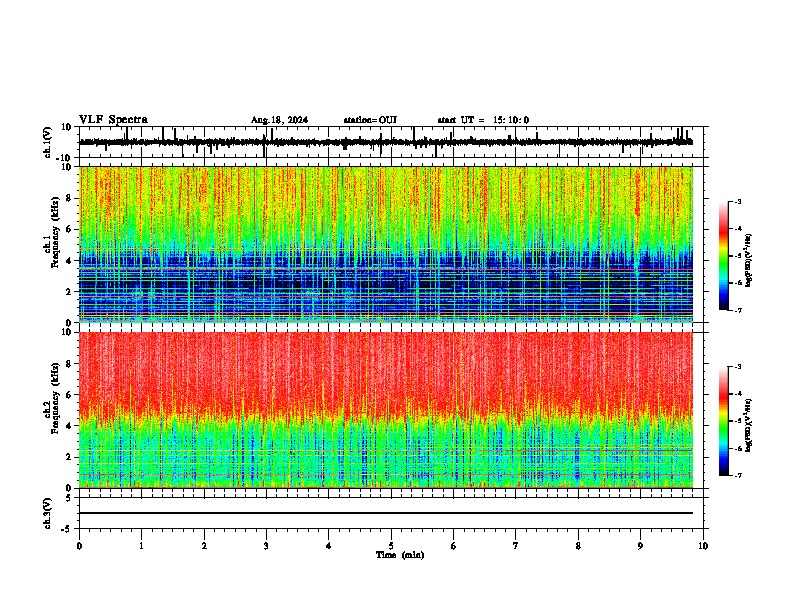Click the "station=OUJ" label
The image size is (792, 612).
370,120
